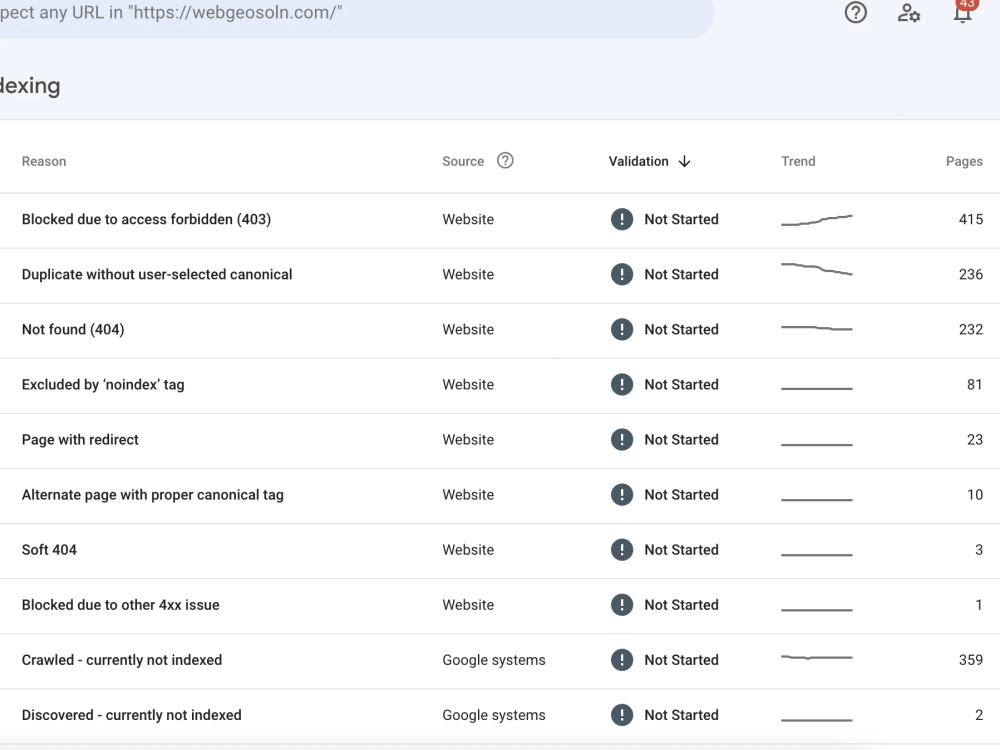1000x750 pixels.
Task: Click 'Google systems' in the Crawled row
Action: click(x=494, y=660)
